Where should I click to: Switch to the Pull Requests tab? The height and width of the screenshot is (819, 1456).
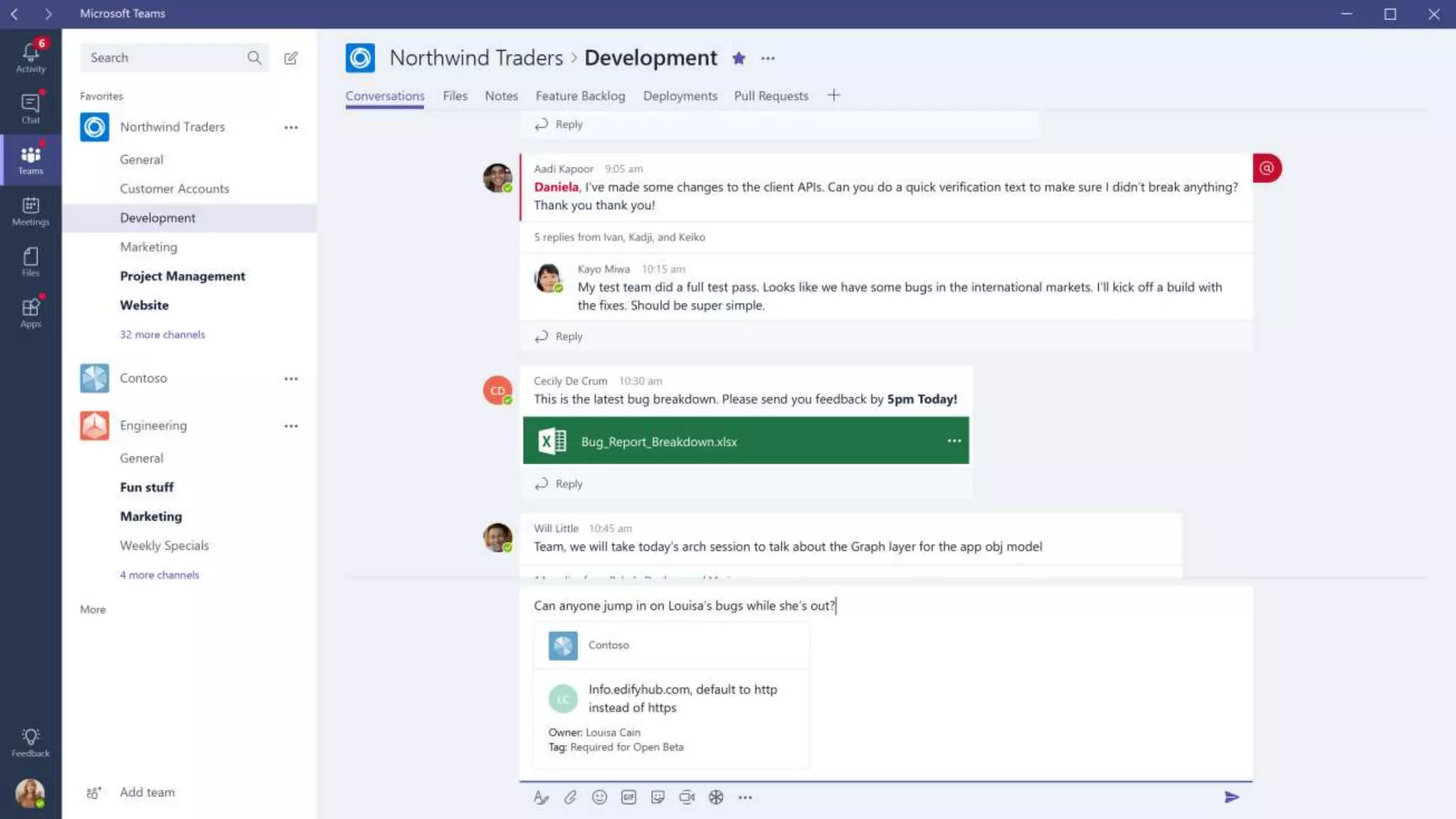point(771,96)
